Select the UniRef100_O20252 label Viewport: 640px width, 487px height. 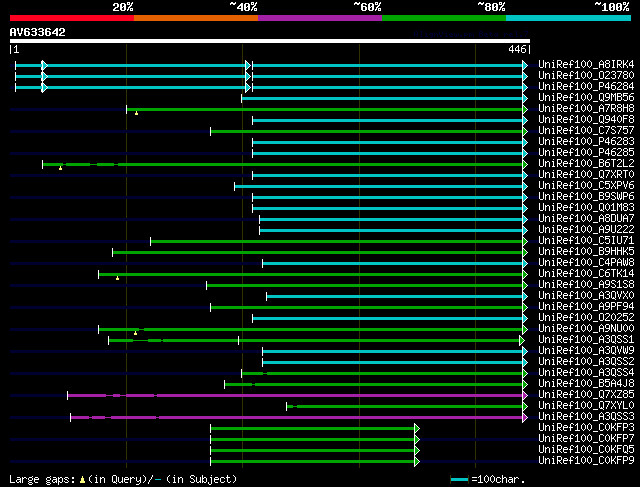pyautogui.click(x=586, y=318)
